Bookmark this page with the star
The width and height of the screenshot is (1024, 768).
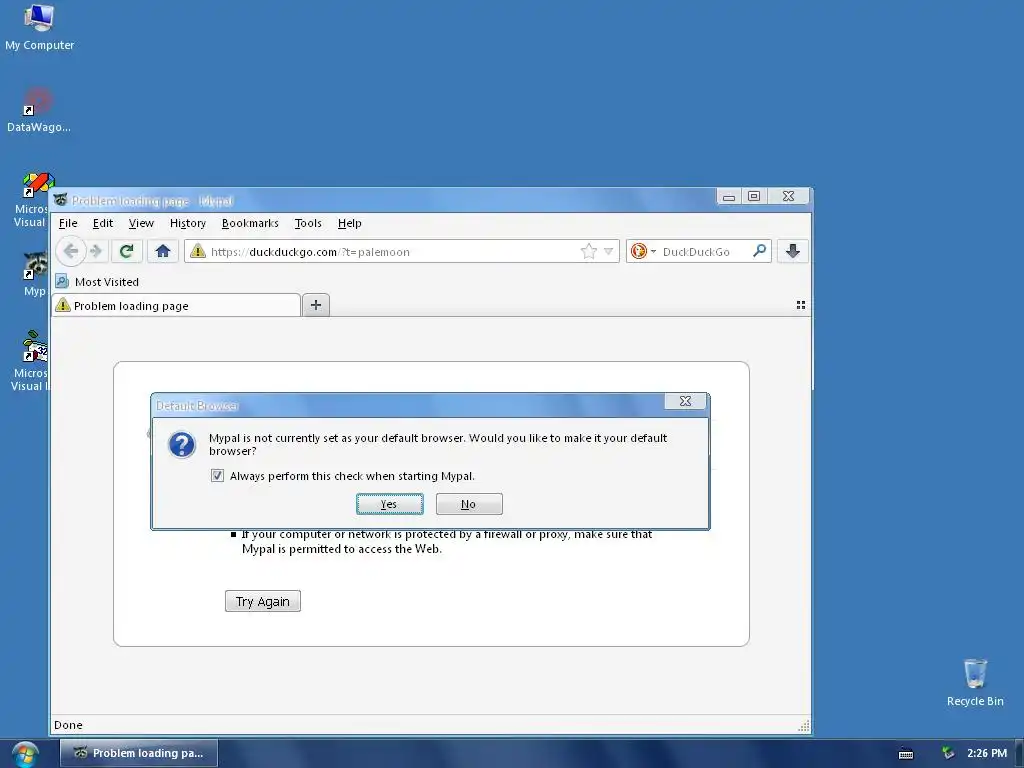588,251
